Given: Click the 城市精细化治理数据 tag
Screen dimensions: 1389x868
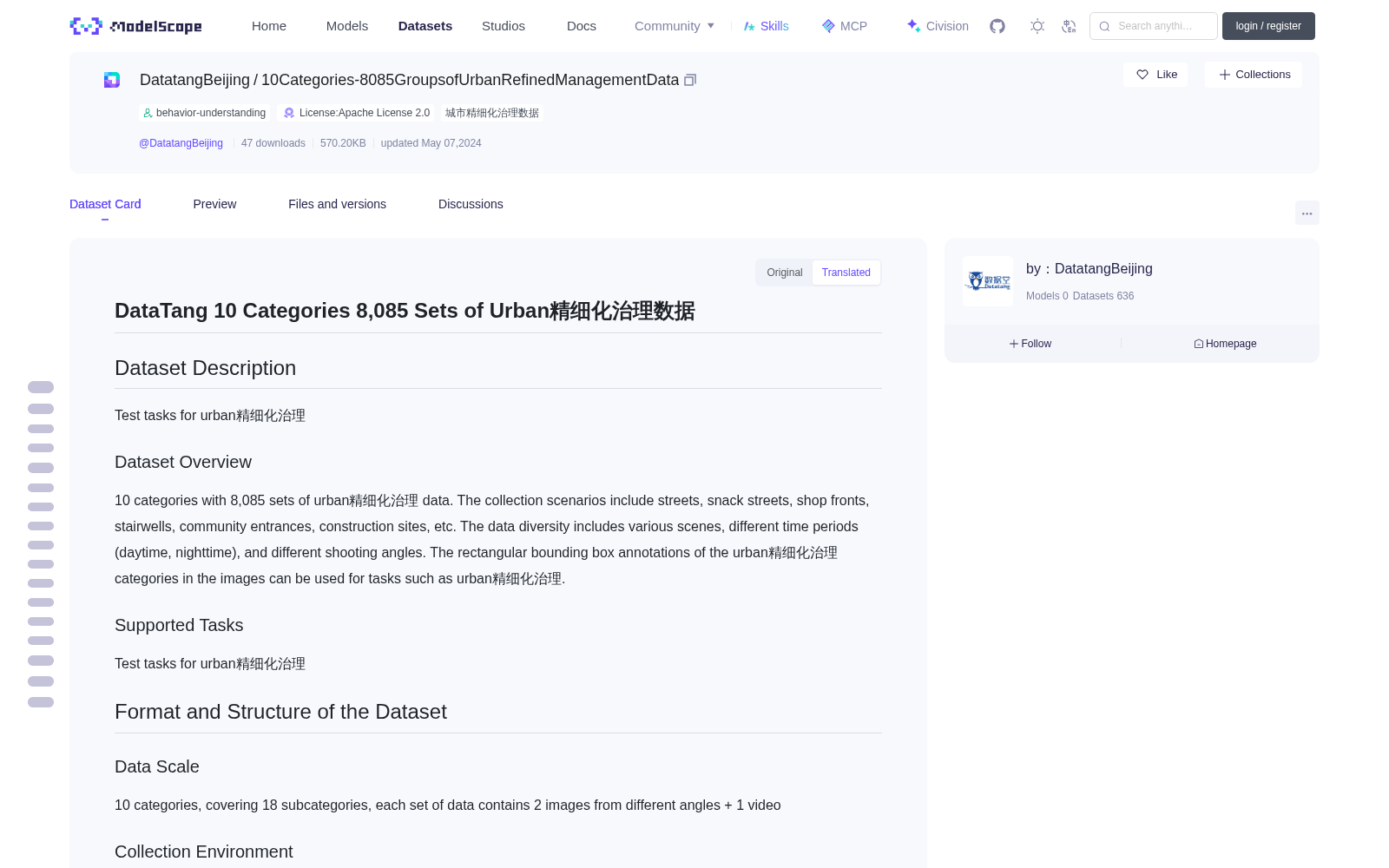Looking at the screenshot, I should (x=492, y=113).
